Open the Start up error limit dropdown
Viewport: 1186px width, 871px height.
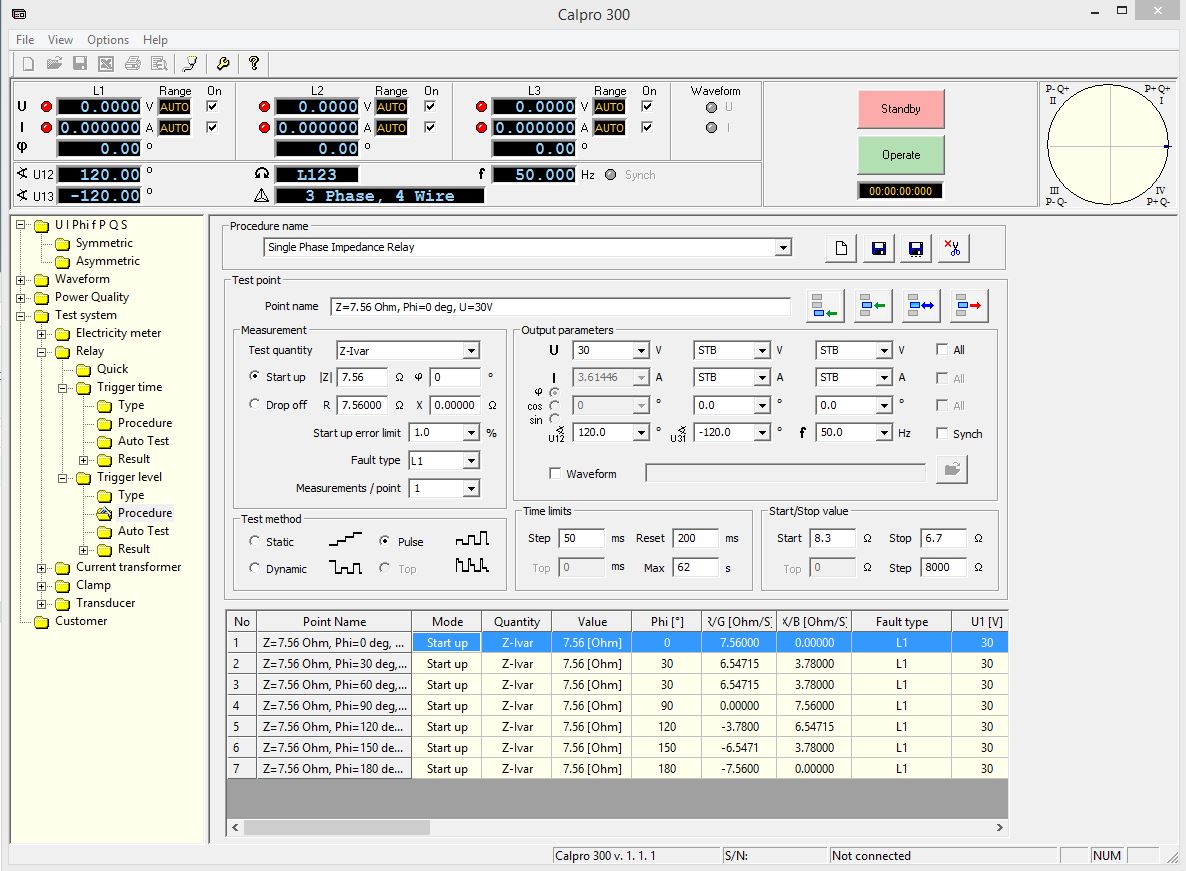click(x=471, y=432)
